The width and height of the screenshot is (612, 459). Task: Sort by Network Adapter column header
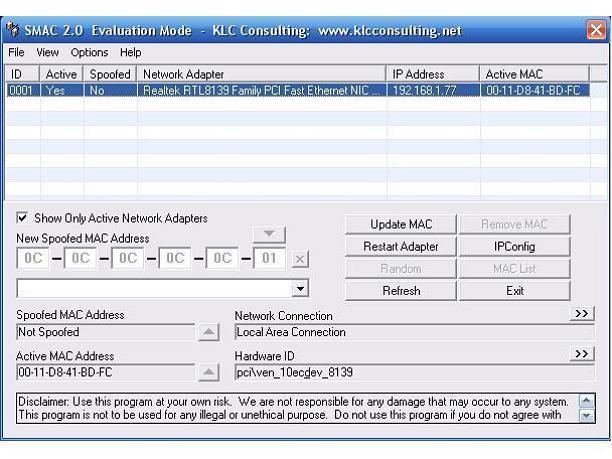coord(261,74)
